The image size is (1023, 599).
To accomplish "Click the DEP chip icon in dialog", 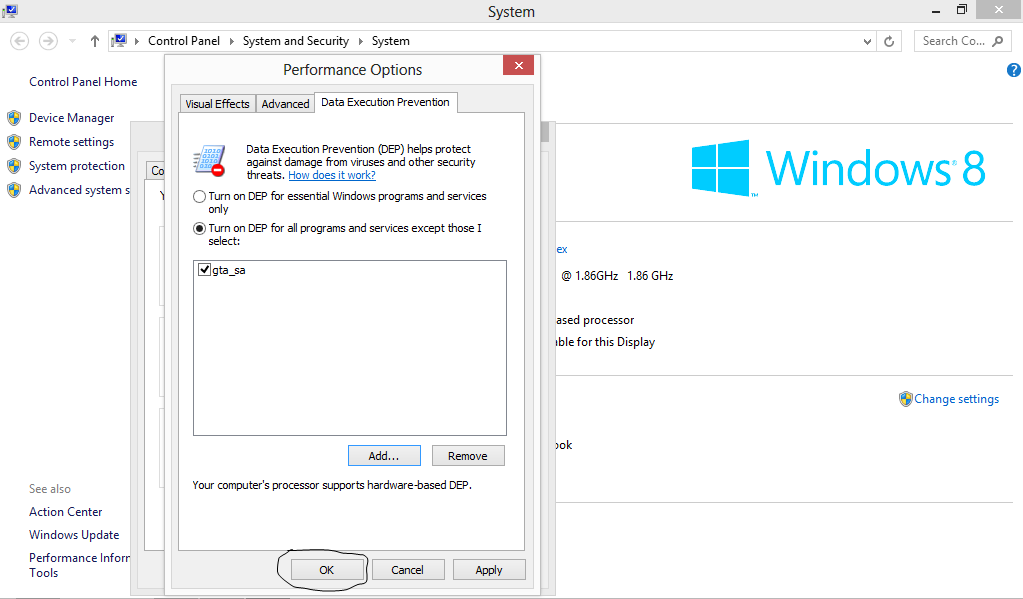I will [x=209, y=161].
